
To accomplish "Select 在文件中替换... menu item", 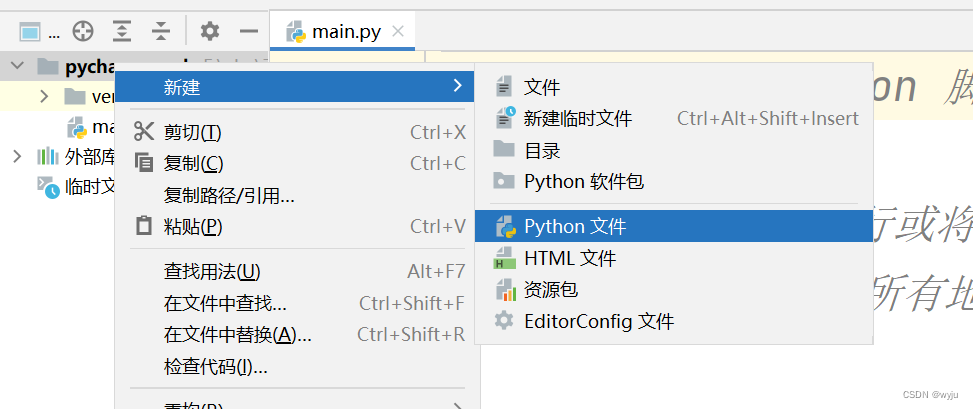I will point(297,335).
